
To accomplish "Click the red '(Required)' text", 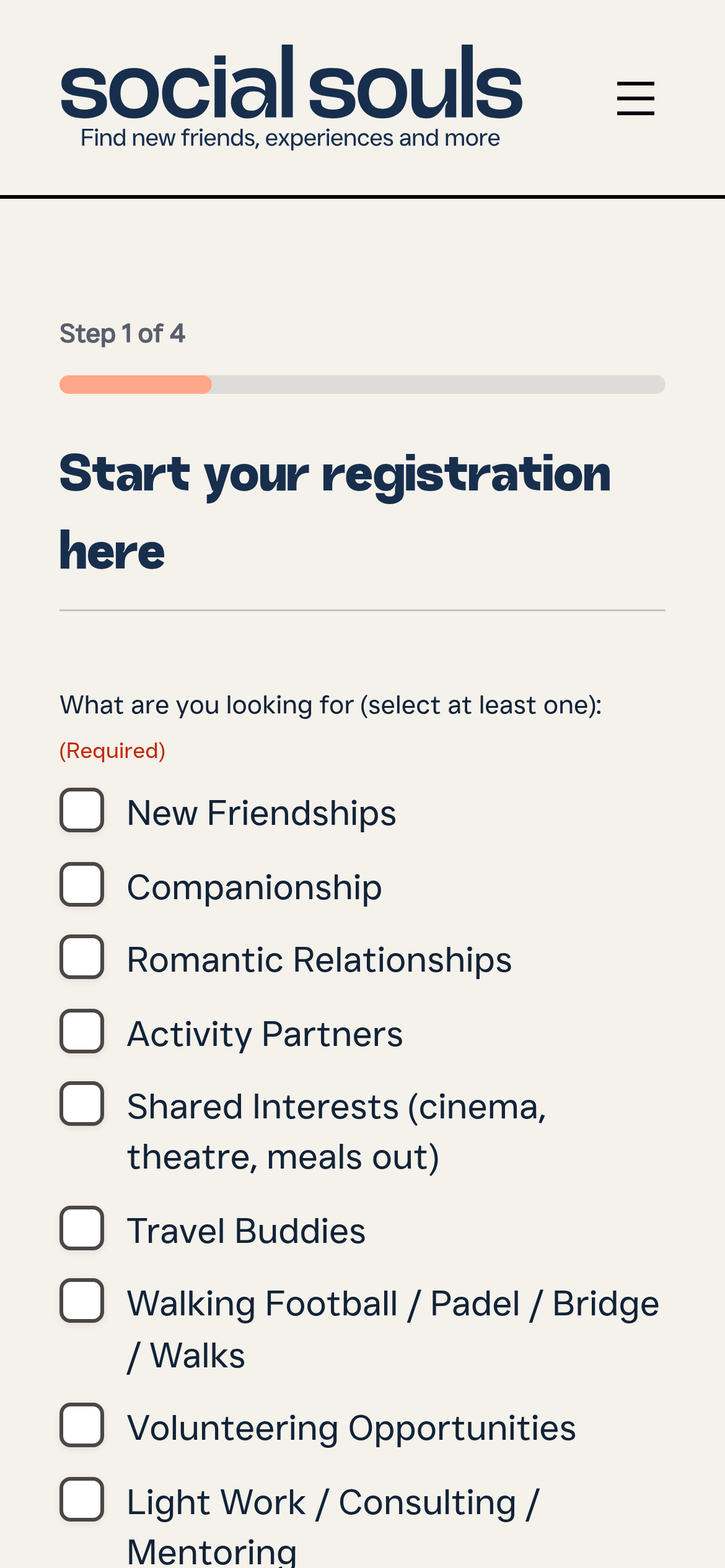I will click(112, 751).
